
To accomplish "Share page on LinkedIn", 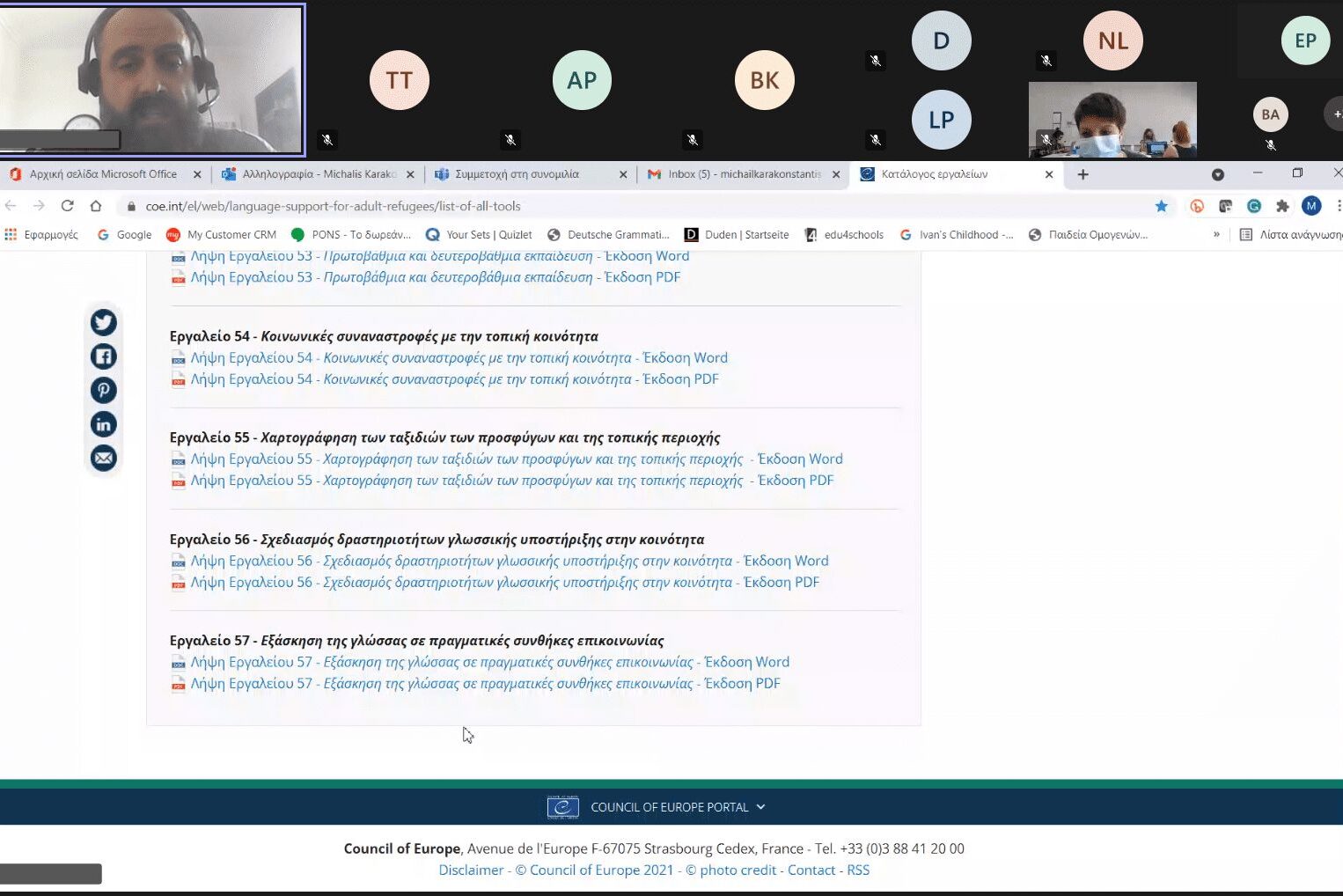I will (104, 424).
